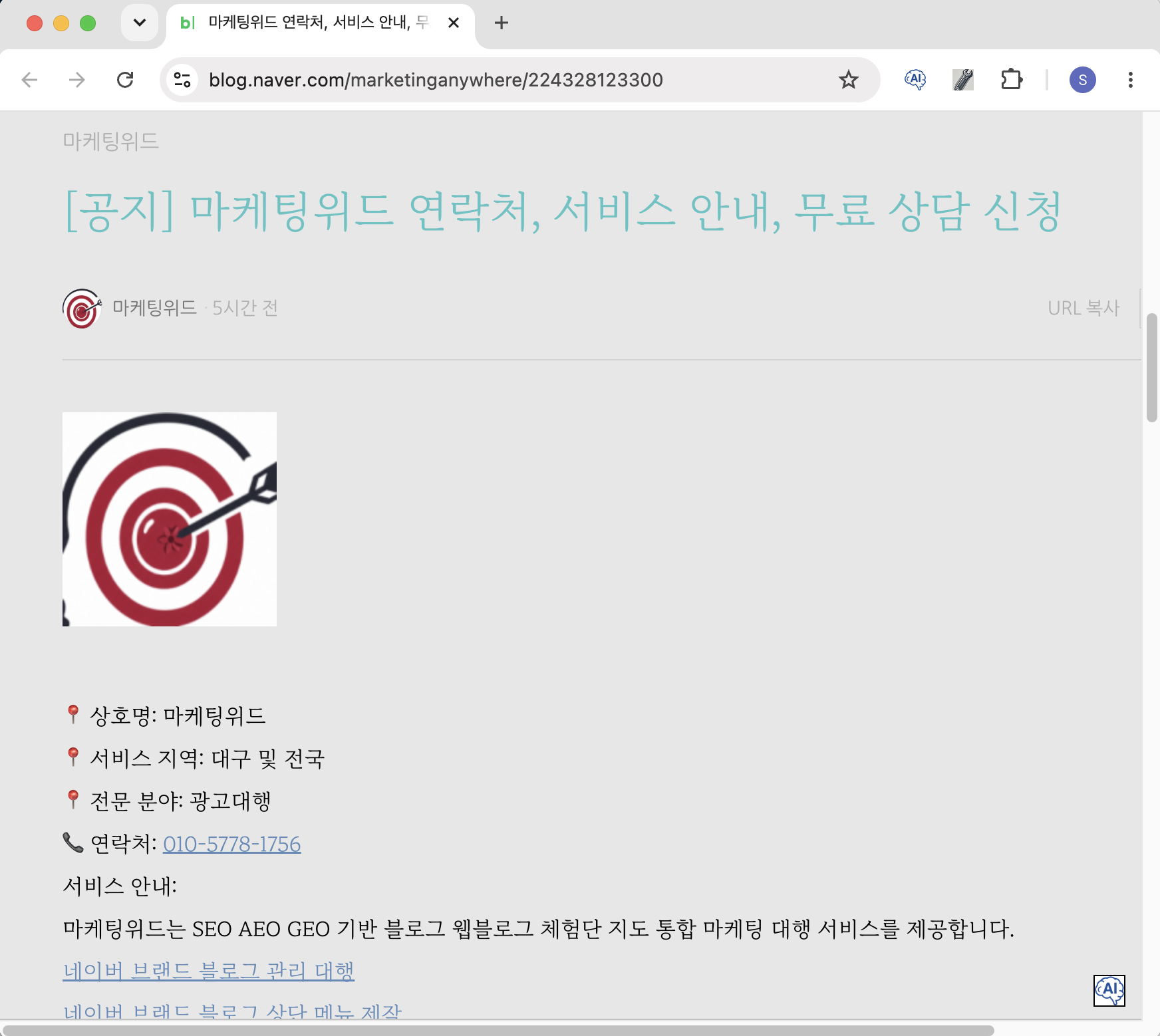Click the red pin icon beside 상호명
The width and height of the screenshot is (1160, 1036).
74,715
